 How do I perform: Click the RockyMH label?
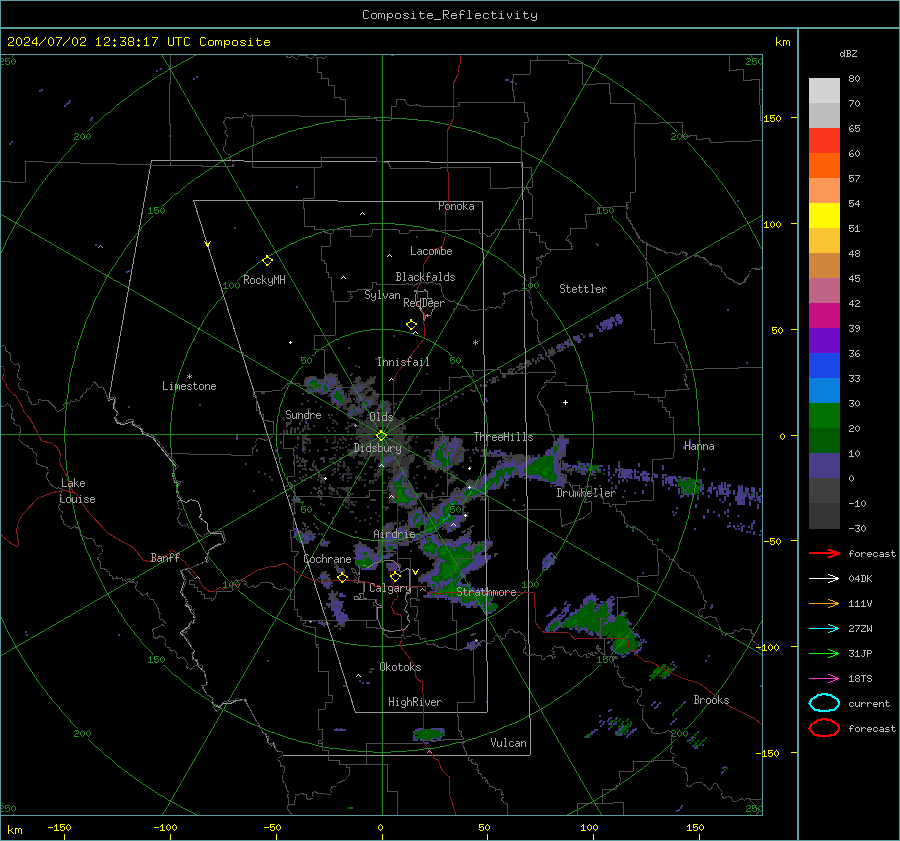coord(264,280)
